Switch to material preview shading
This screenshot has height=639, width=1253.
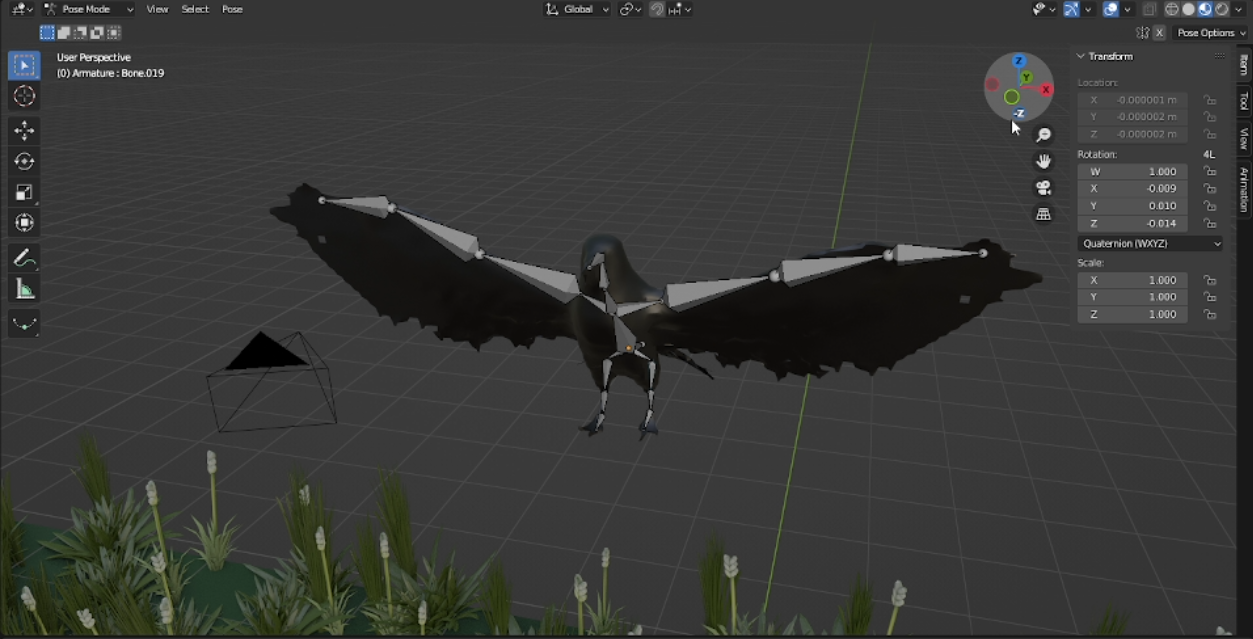click(1205, 9)
